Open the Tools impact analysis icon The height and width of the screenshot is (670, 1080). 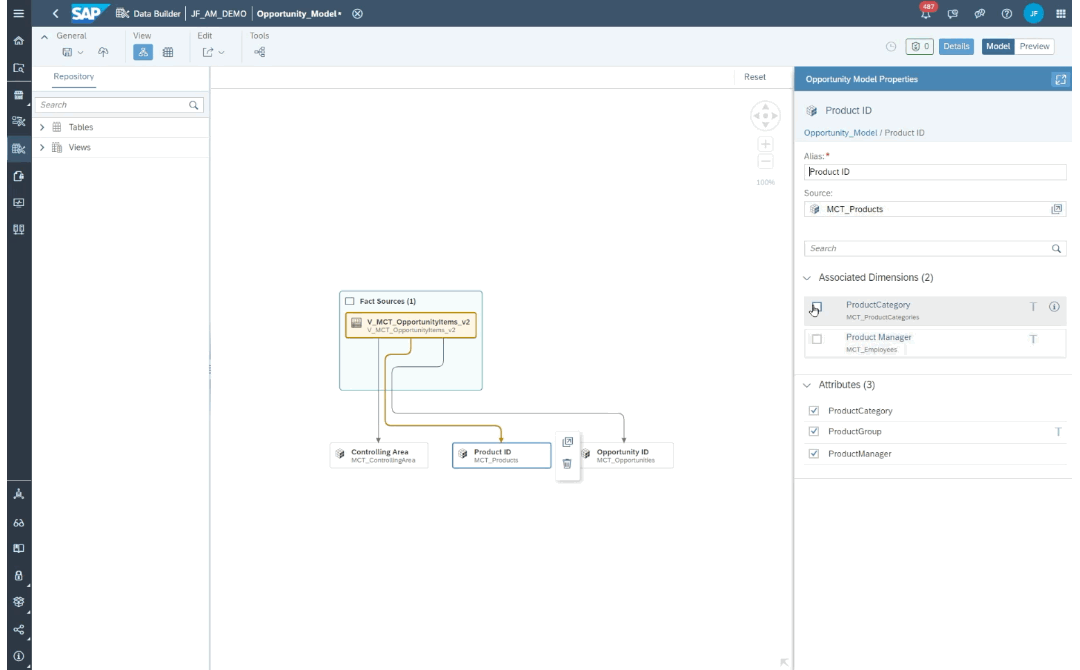click(x=259, y=51)
